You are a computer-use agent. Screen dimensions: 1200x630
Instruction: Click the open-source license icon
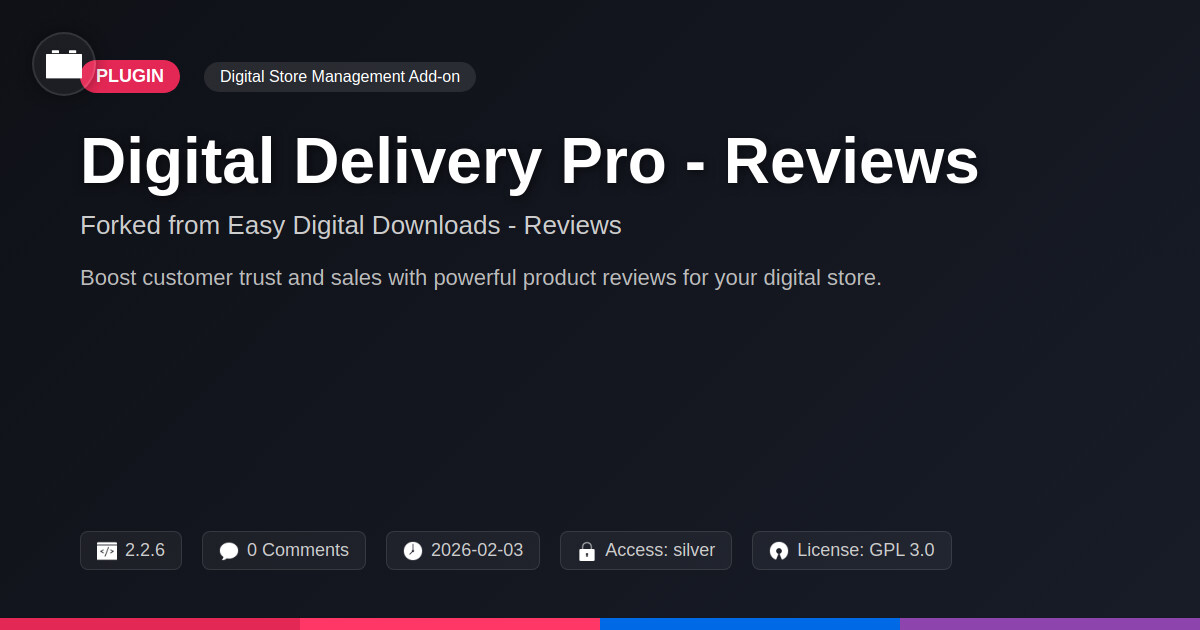pyautogui.click(x=779, y=551)
